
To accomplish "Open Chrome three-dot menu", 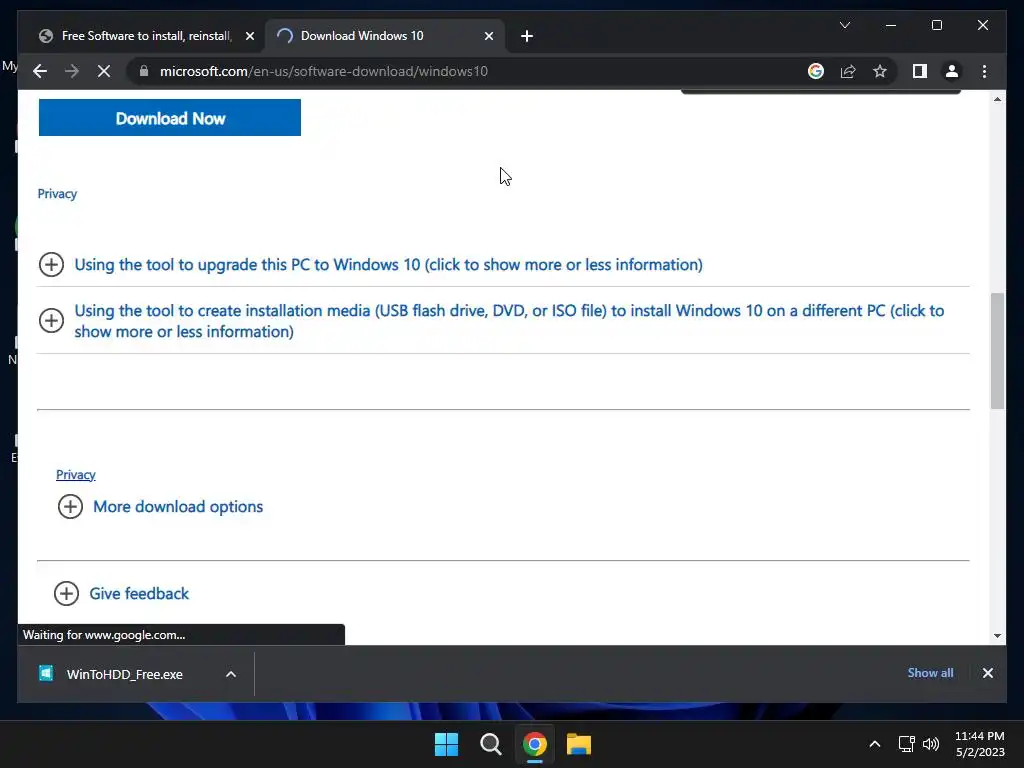I will (x=984, y=71).
